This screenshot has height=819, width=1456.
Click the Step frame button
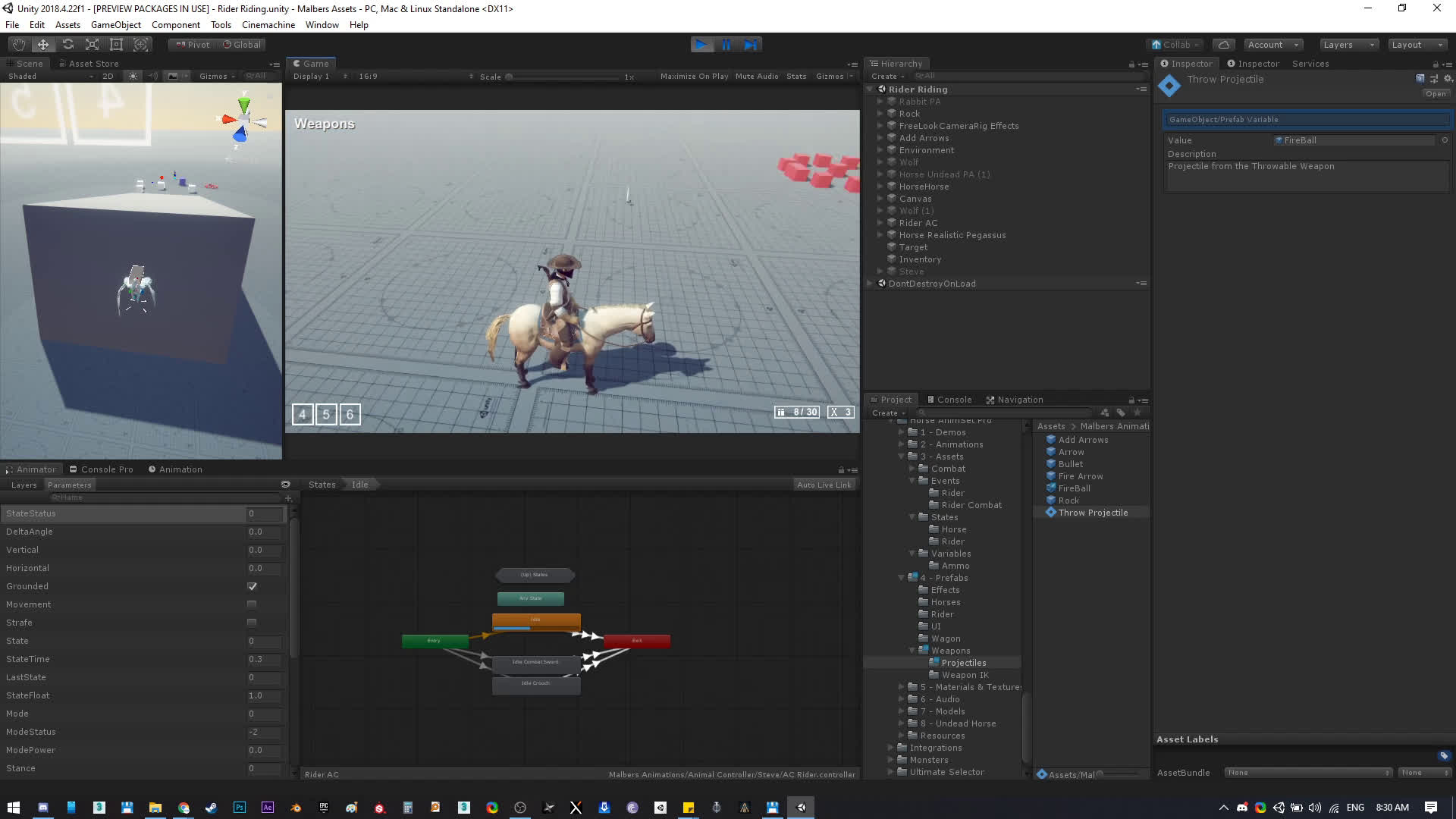pos(751,45)
